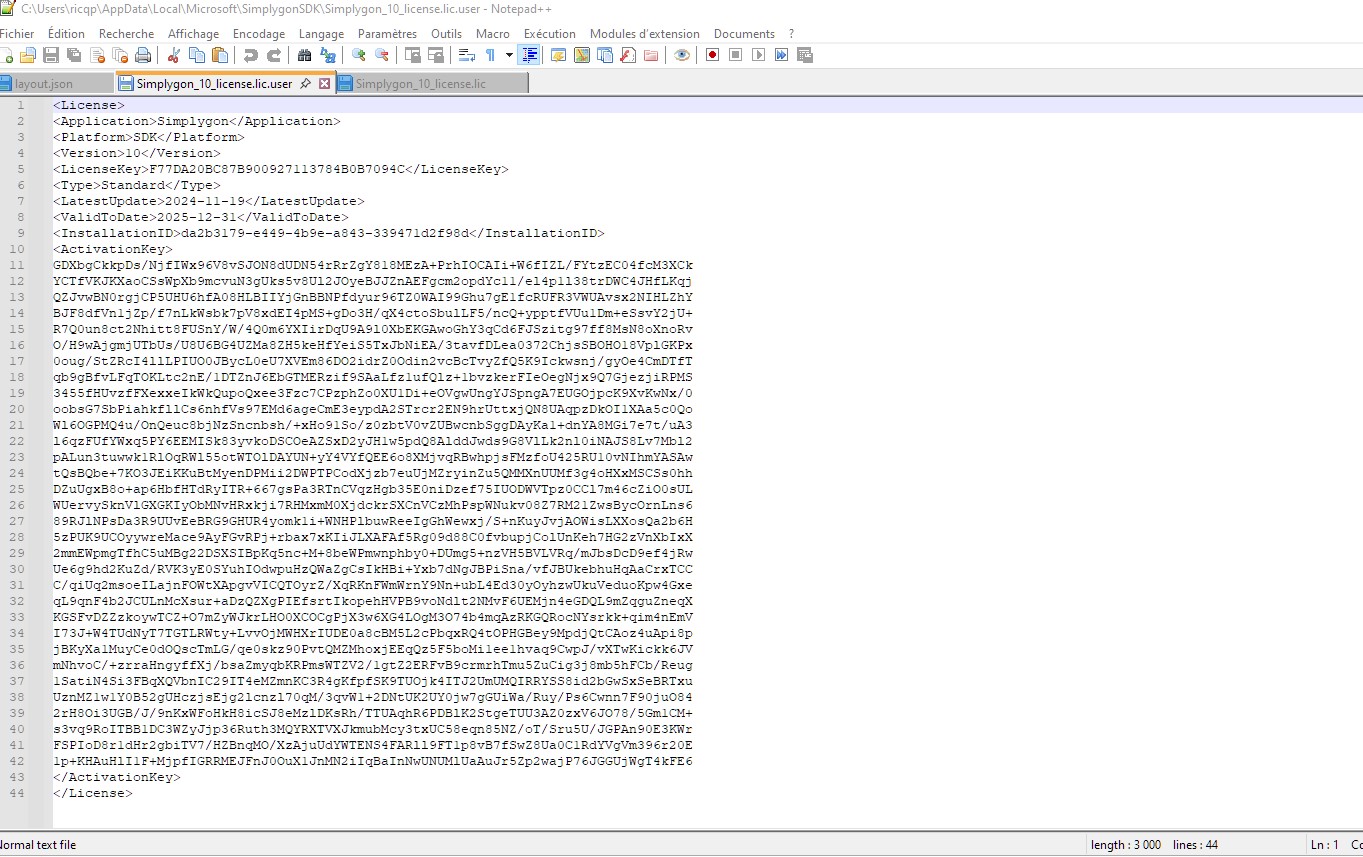Zoom in using the magnifier plus icon

(x=359, y=55)
